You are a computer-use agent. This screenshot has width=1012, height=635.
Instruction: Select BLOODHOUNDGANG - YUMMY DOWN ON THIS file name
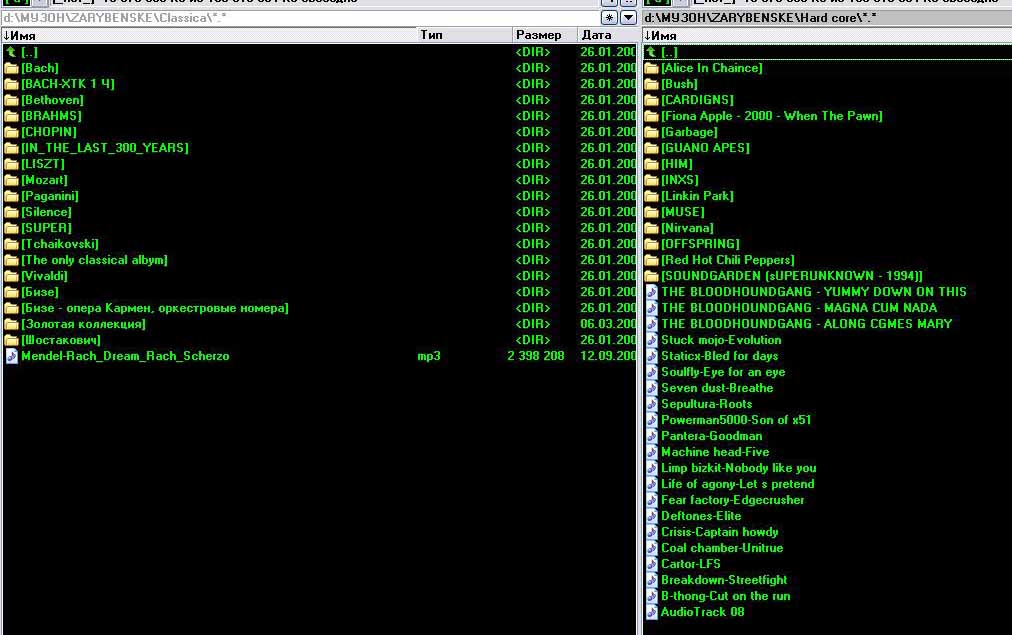(x=814, y=292)
